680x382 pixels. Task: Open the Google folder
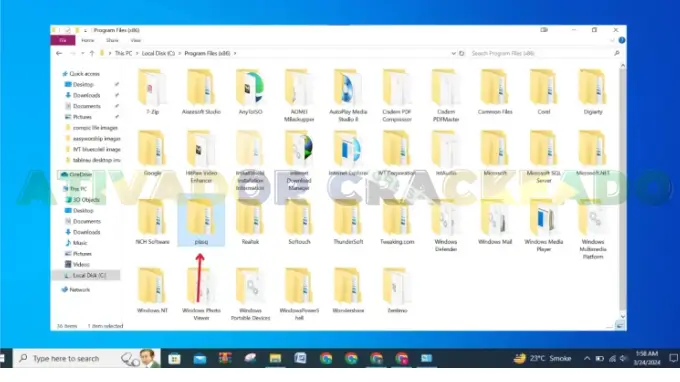[152, 153]
